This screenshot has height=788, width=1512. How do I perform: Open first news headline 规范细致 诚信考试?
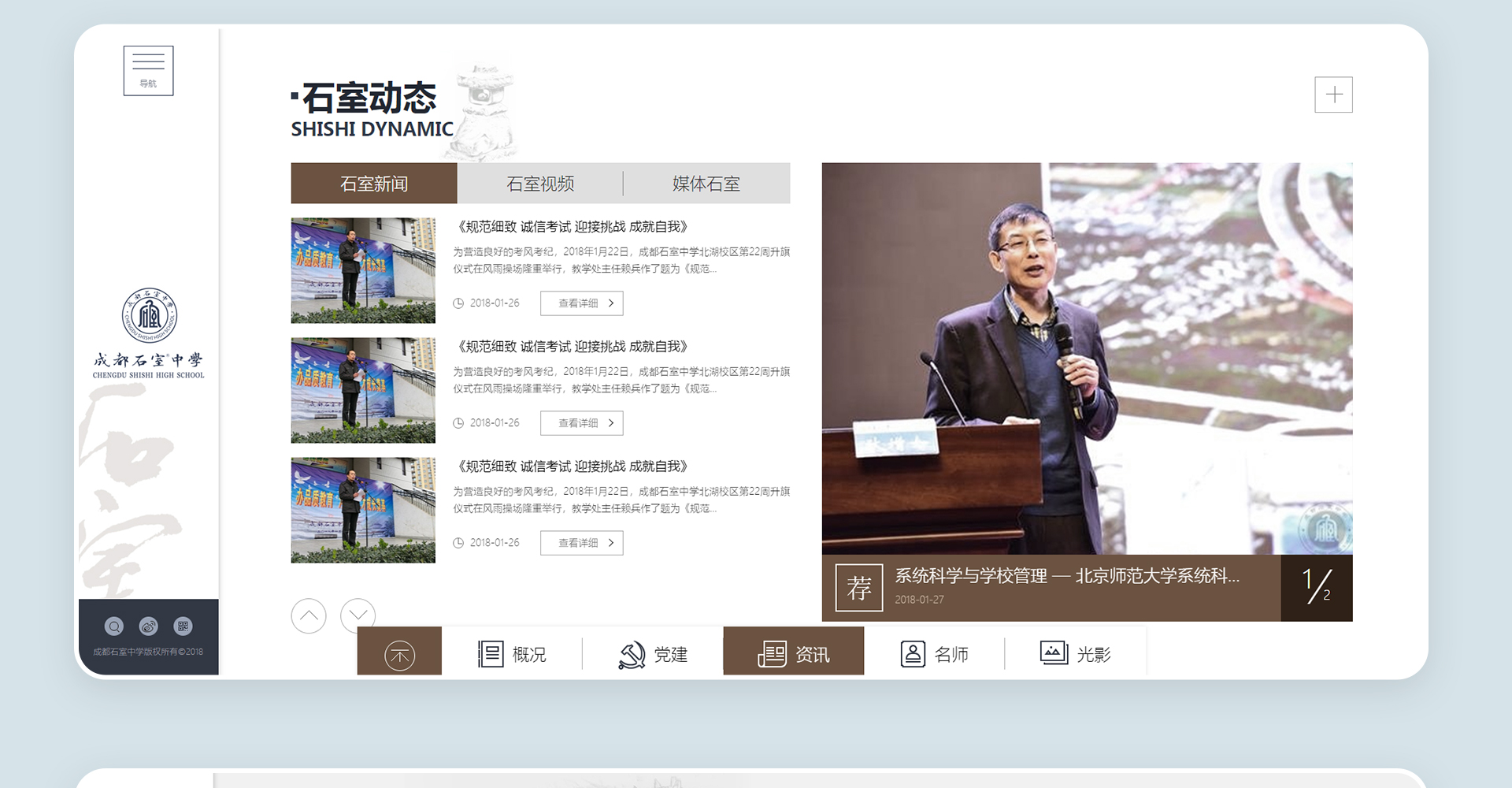[573, 227]
